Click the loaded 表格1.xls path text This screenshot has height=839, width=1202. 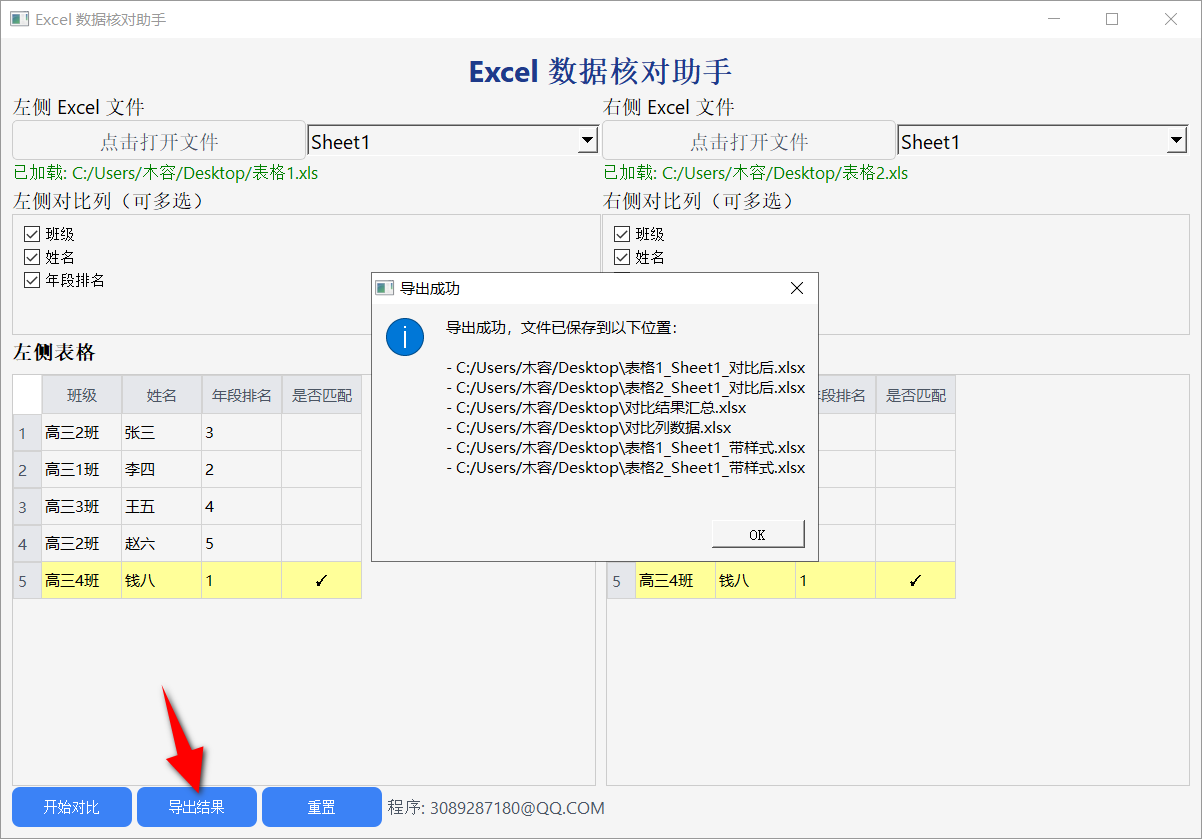[165, 172]
